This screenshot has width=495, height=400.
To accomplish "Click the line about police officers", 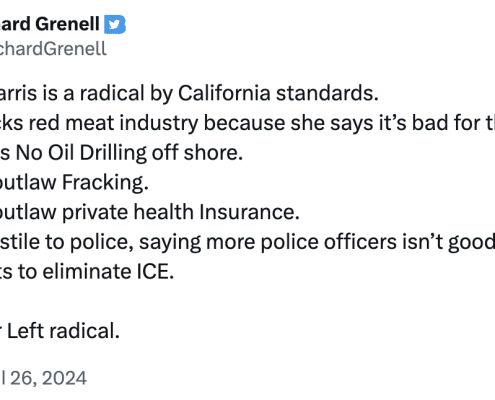I will click(x=247, y=242).
